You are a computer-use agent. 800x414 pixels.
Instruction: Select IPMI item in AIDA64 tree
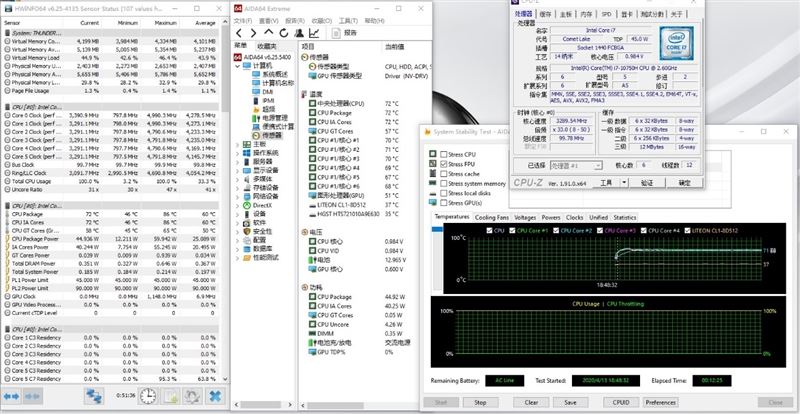tap(263, 101)
